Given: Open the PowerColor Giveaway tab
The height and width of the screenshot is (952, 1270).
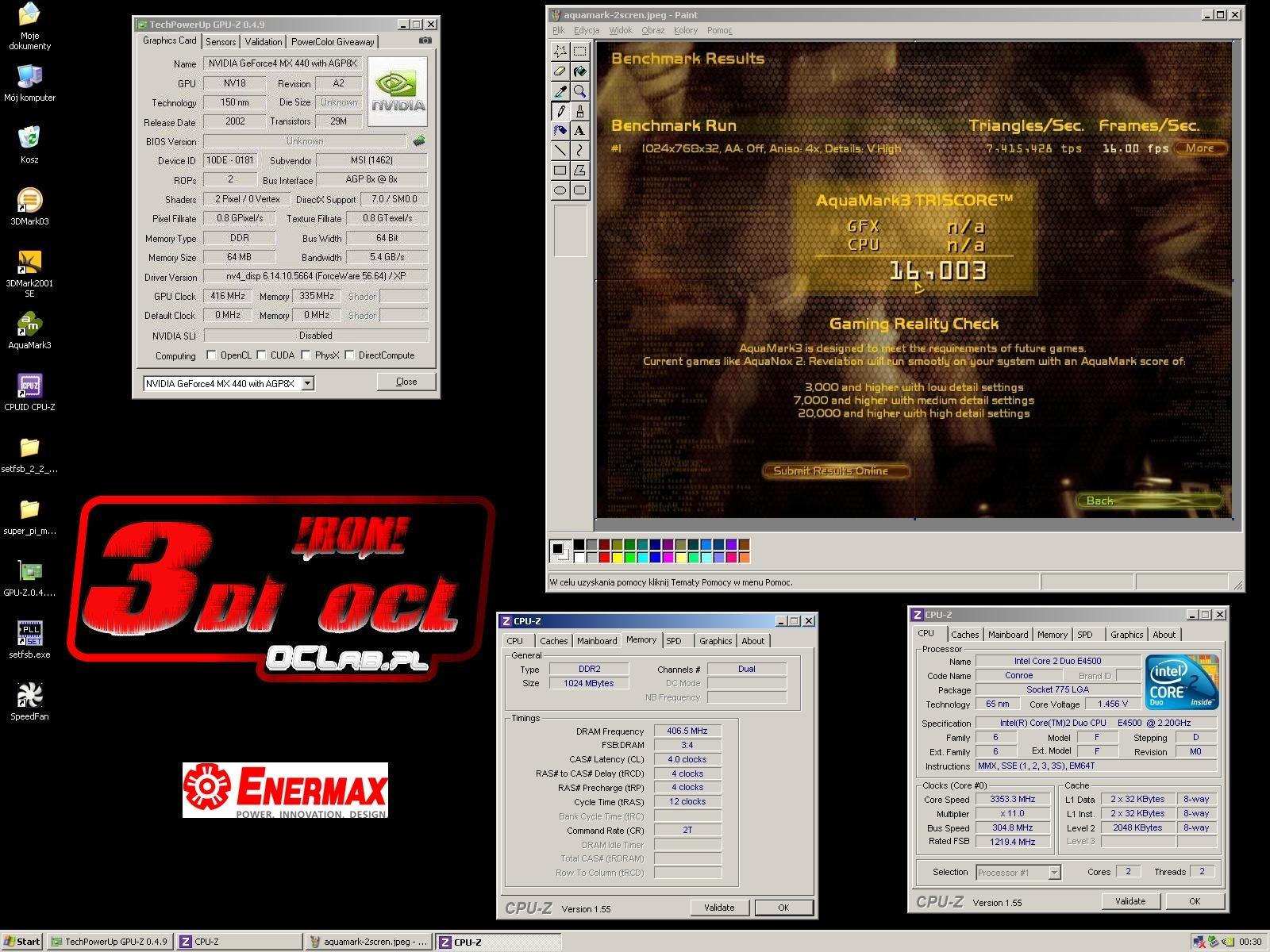Looking at the screenshot, I should 333,42.
